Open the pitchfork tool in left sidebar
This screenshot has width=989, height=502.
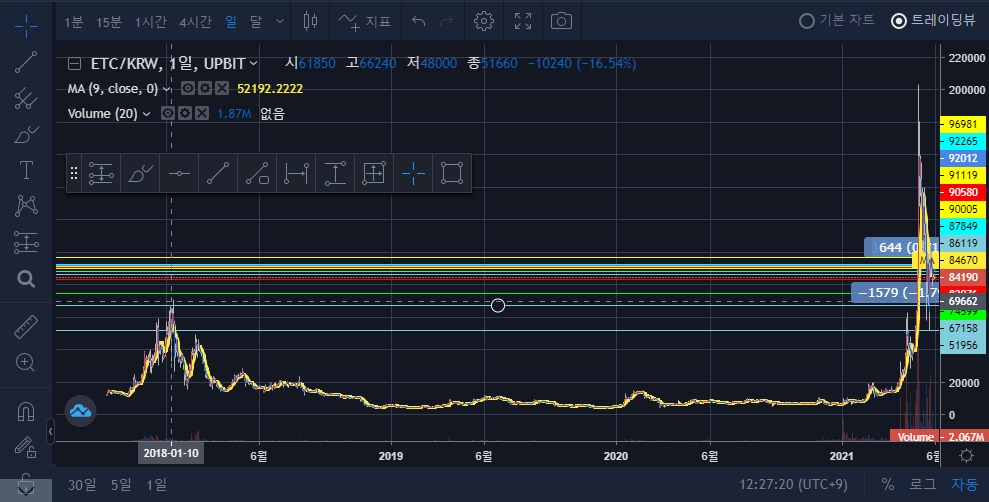tap(26, 98)
